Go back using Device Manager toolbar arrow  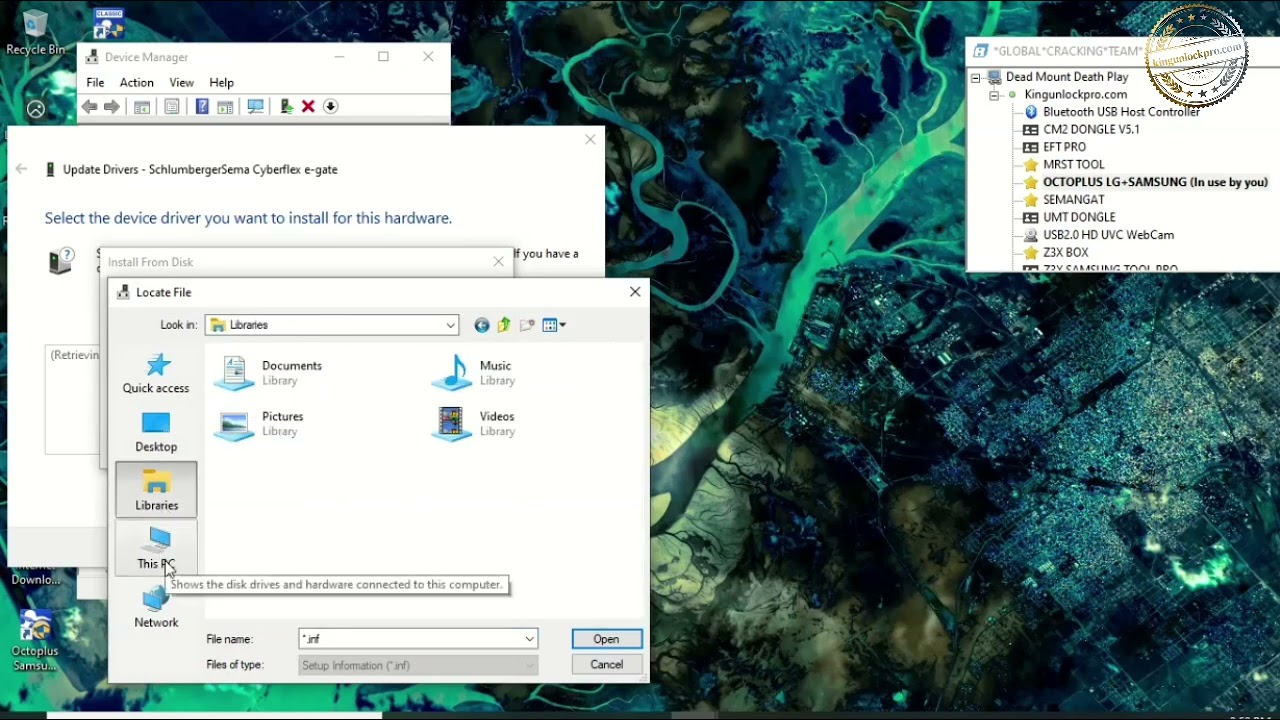pos(89,107)
